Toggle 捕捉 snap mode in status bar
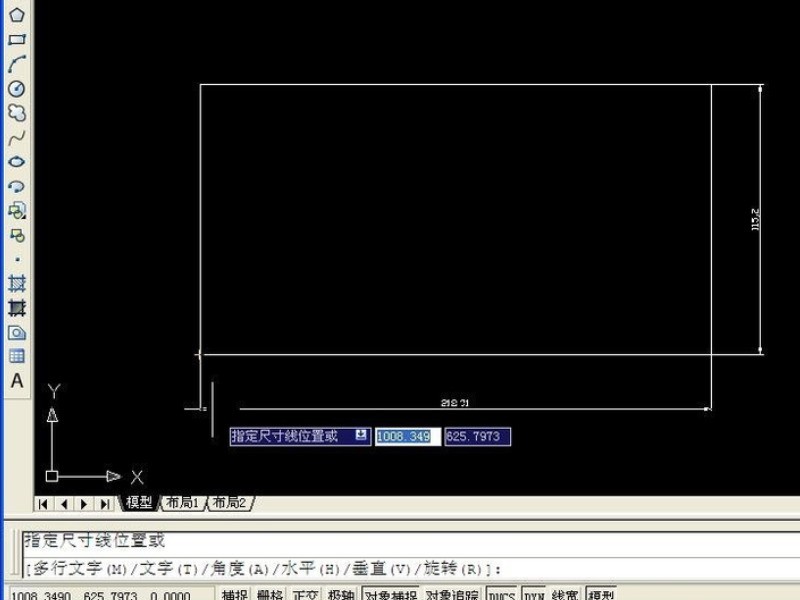Viewport: 800px width, 600px height. 235,594
